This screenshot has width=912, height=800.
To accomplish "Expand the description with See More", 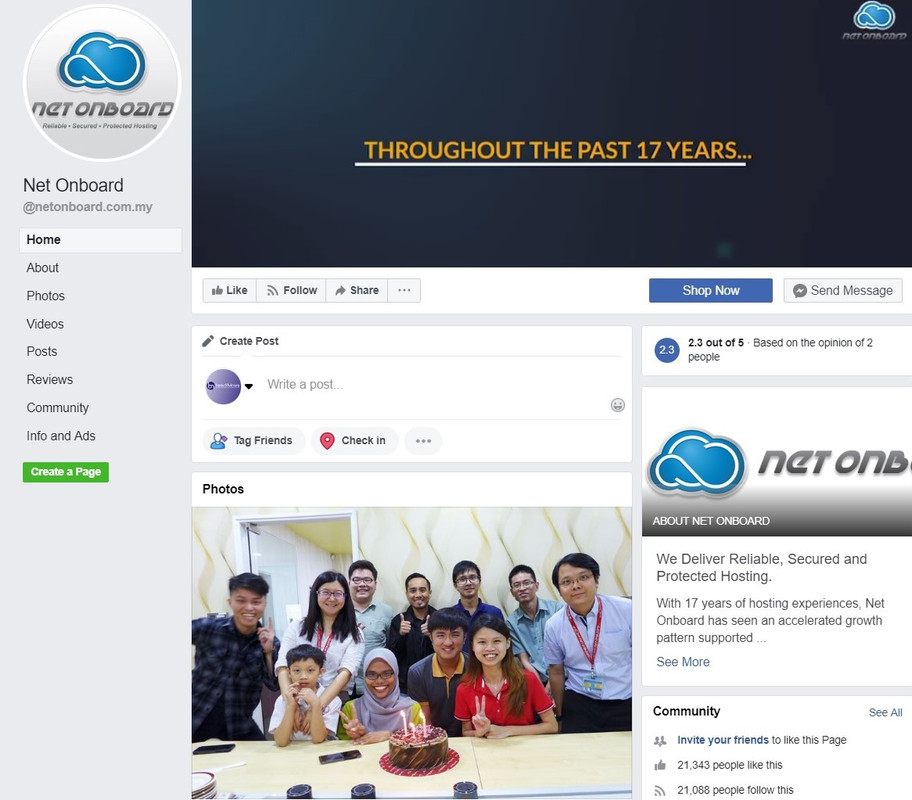I will click(683, 662).
